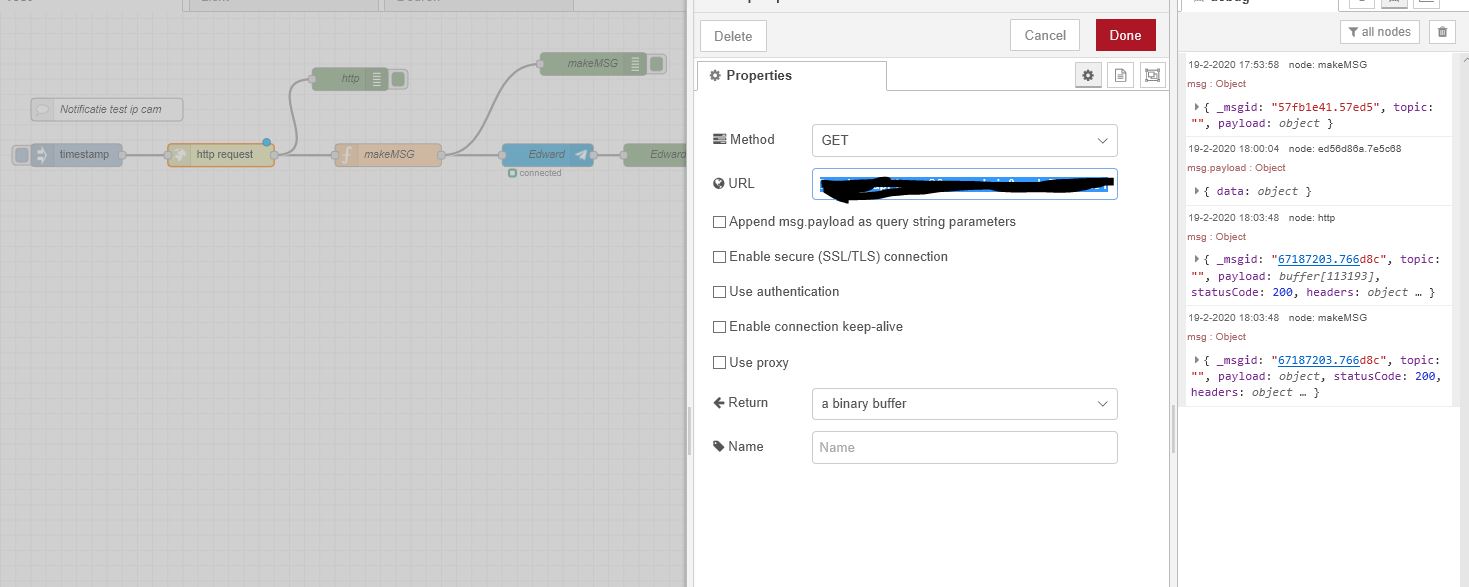Open the Method dropdown showing GET

coord(963,140)
